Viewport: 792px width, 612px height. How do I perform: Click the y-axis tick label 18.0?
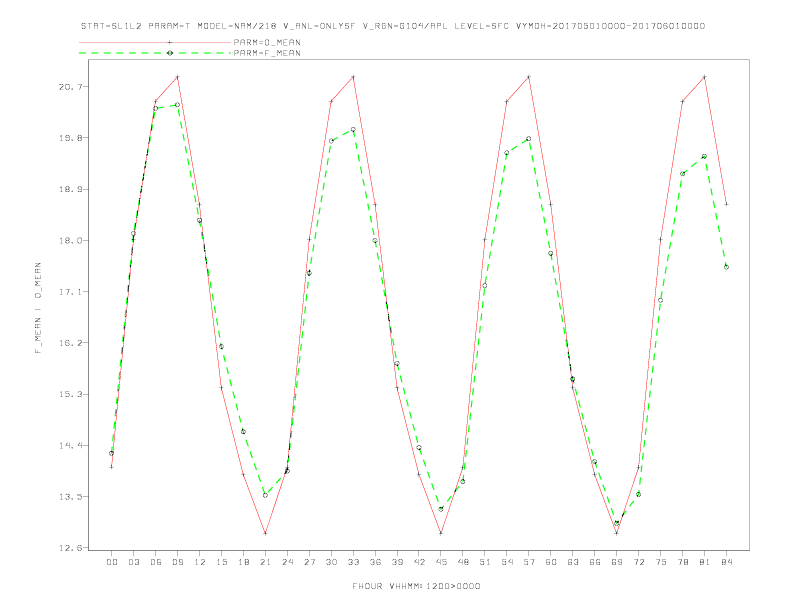(x=70, y=240)
